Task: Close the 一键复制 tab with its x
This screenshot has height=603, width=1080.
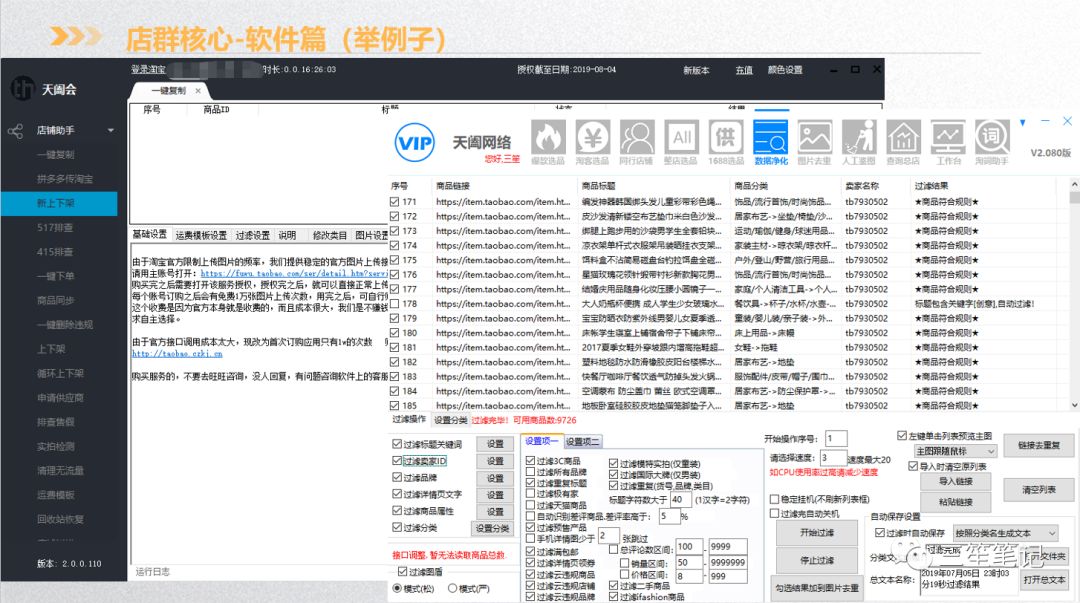Action: tap(198, 91)
